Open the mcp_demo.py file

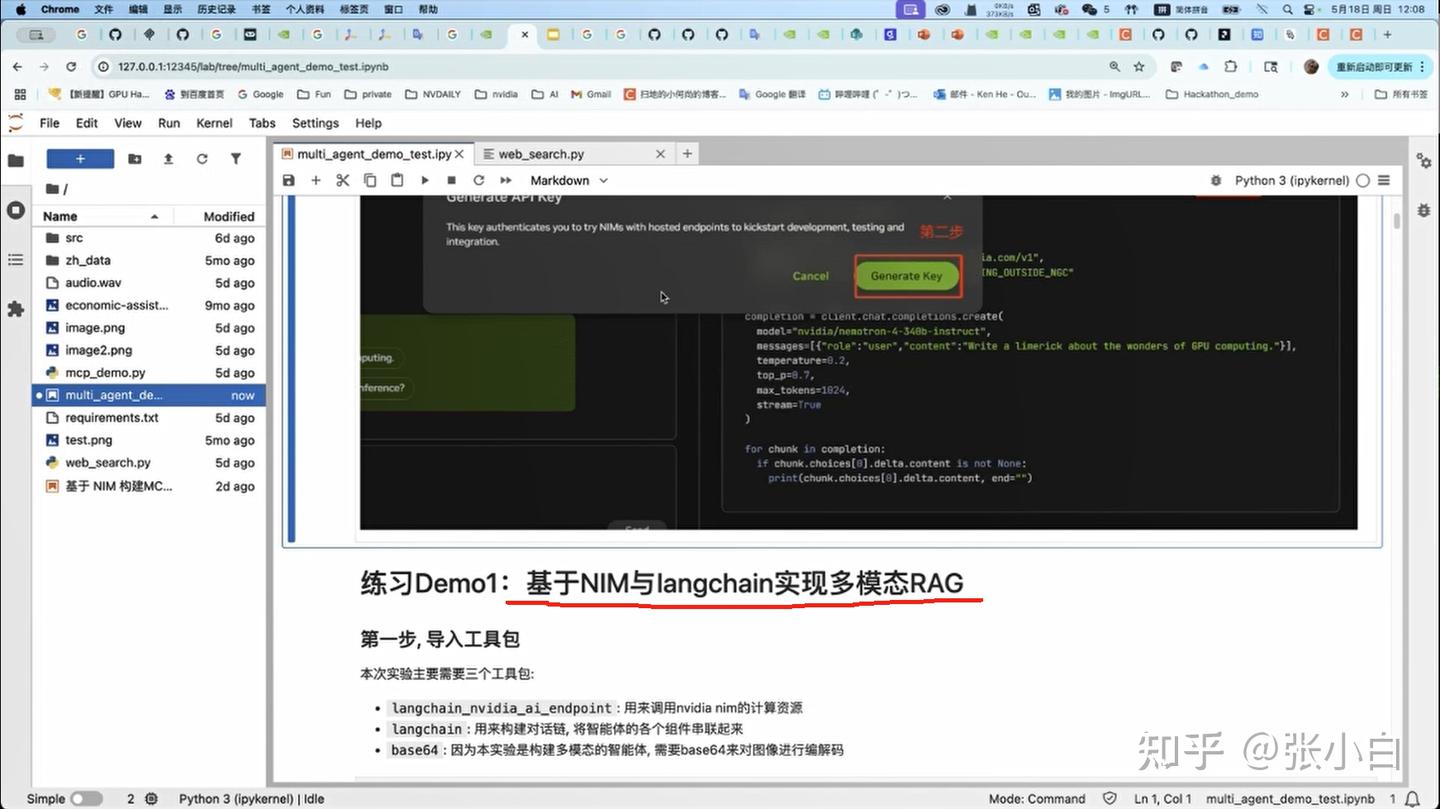click(x=150, y=373)
